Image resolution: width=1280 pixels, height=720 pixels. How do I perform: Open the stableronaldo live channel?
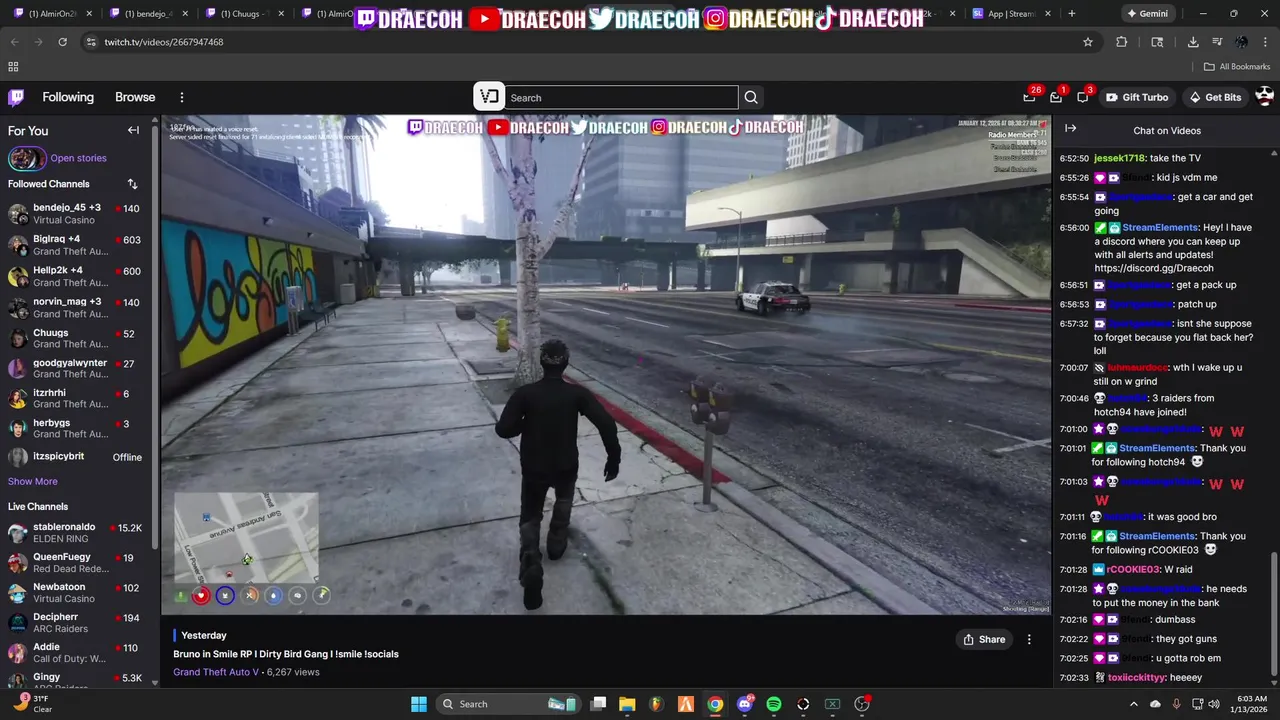coord(77,533)
